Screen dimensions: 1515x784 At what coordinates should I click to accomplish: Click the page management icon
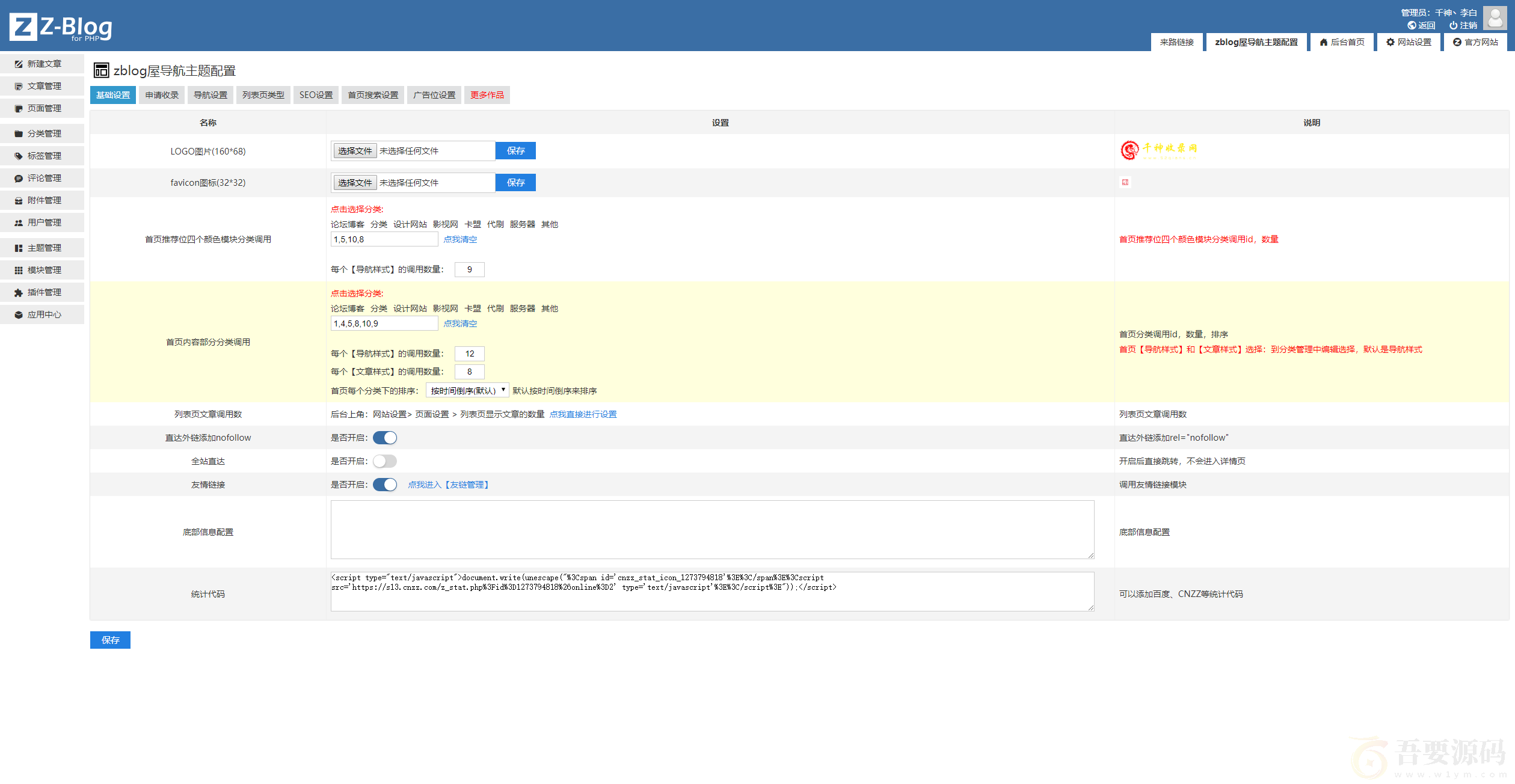point(19,108)
